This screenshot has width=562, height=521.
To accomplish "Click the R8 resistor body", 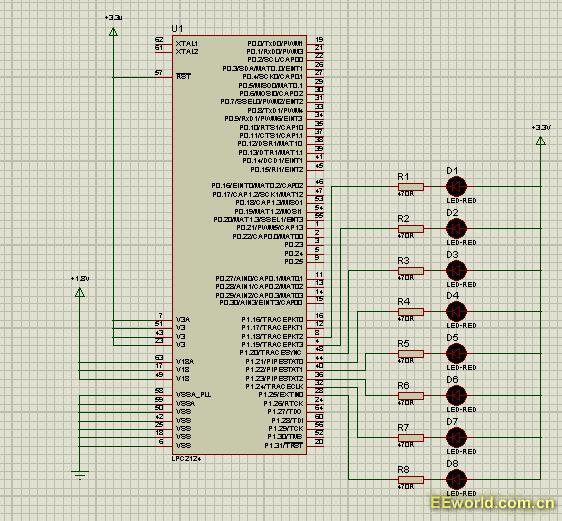I will (411, 479).
